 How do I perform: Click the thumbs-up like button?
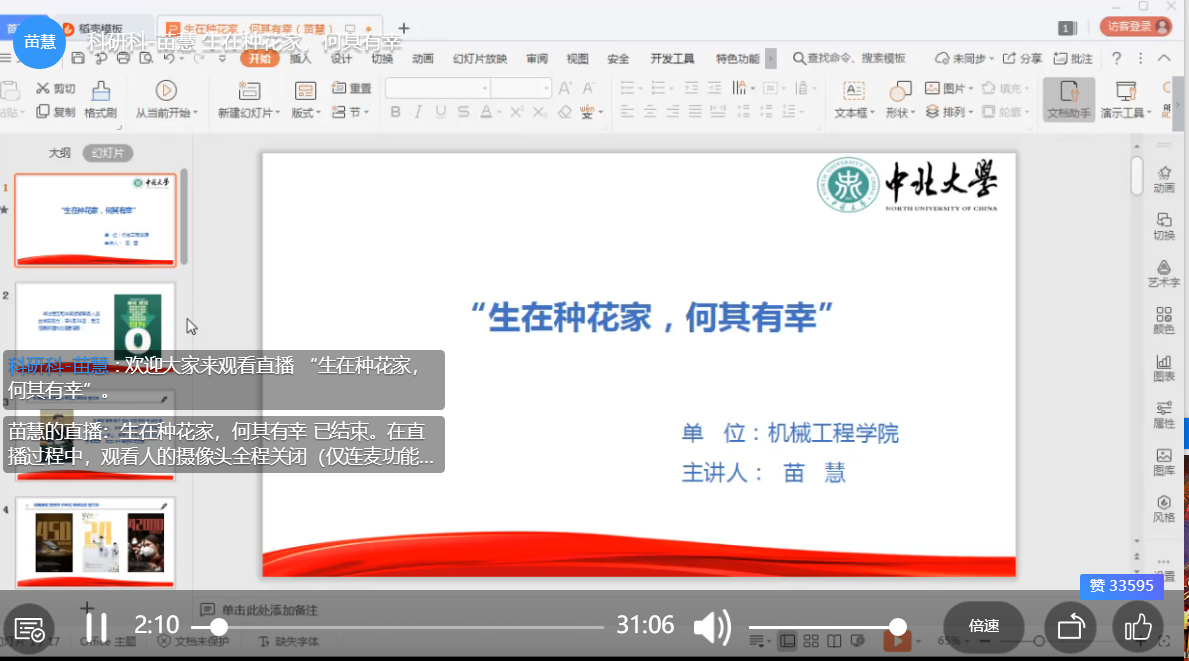[1138, 627]
